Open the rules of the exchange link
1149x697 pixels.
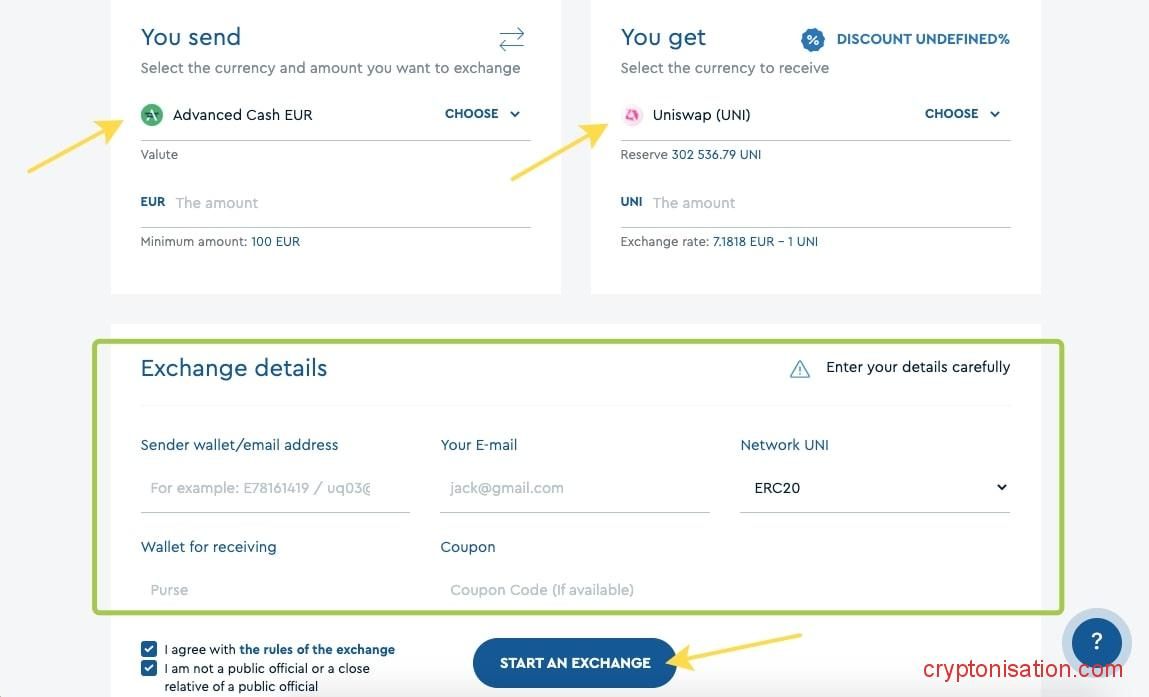coord(317,649)
